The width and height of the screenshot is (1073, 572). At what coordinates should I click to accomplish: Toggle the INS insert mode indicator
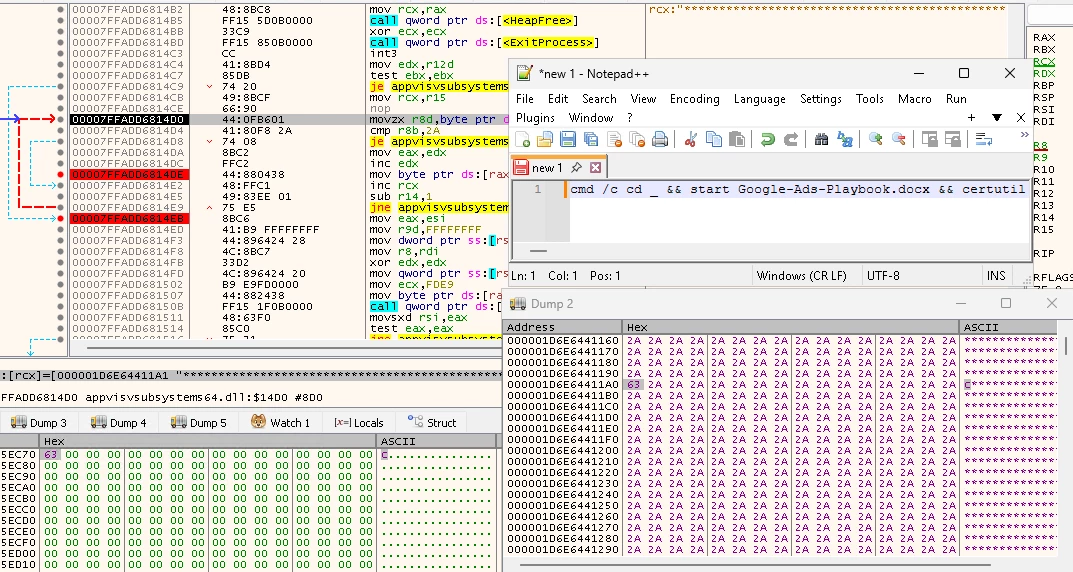click(x=996, y=276)
